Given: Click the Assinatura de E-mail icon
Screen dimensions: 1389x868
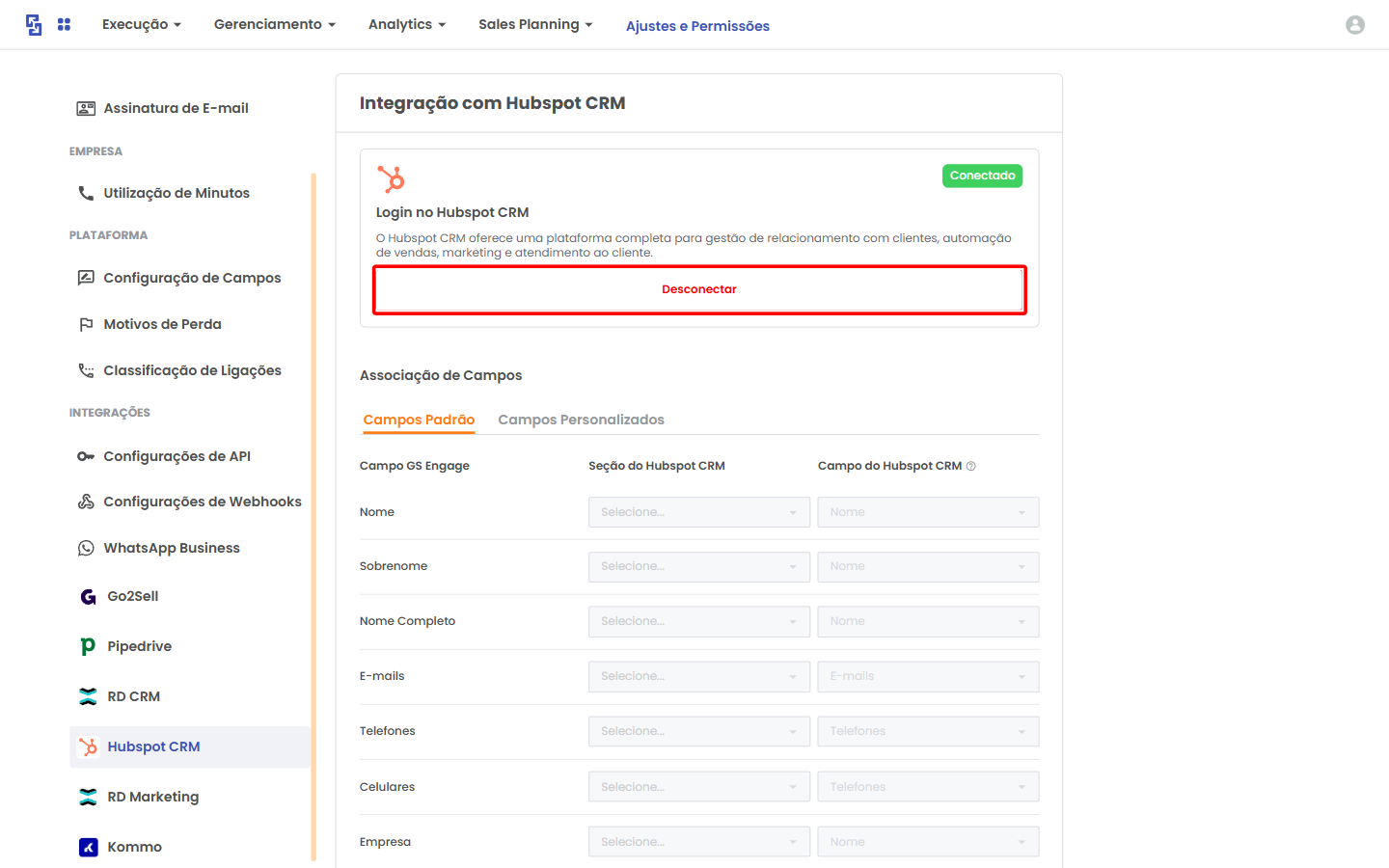Looking at the screenshot, I should point(86,108).
